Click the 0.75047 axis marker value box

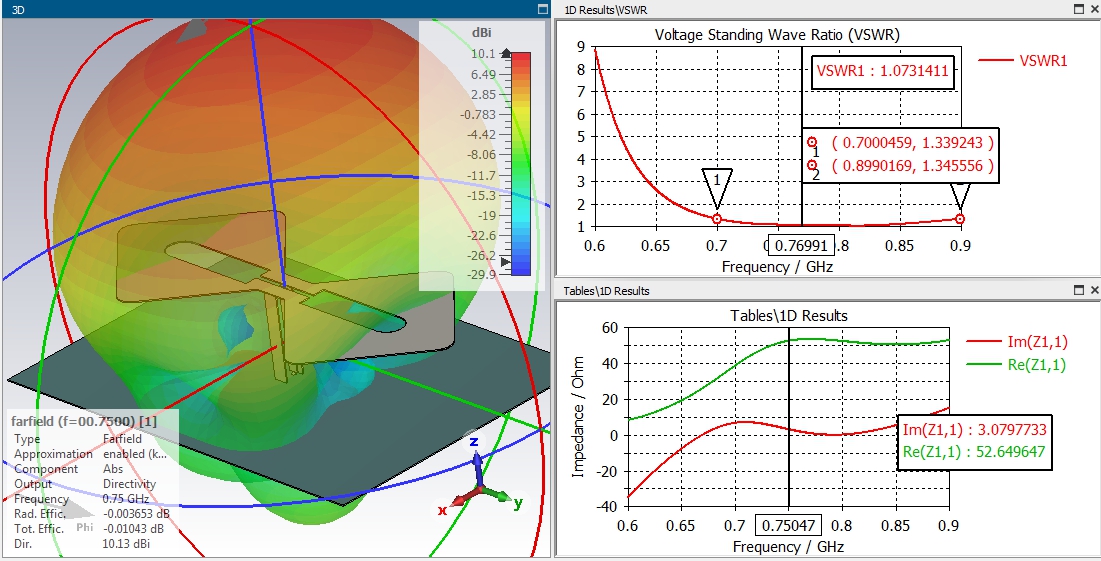tap(788, 526)
